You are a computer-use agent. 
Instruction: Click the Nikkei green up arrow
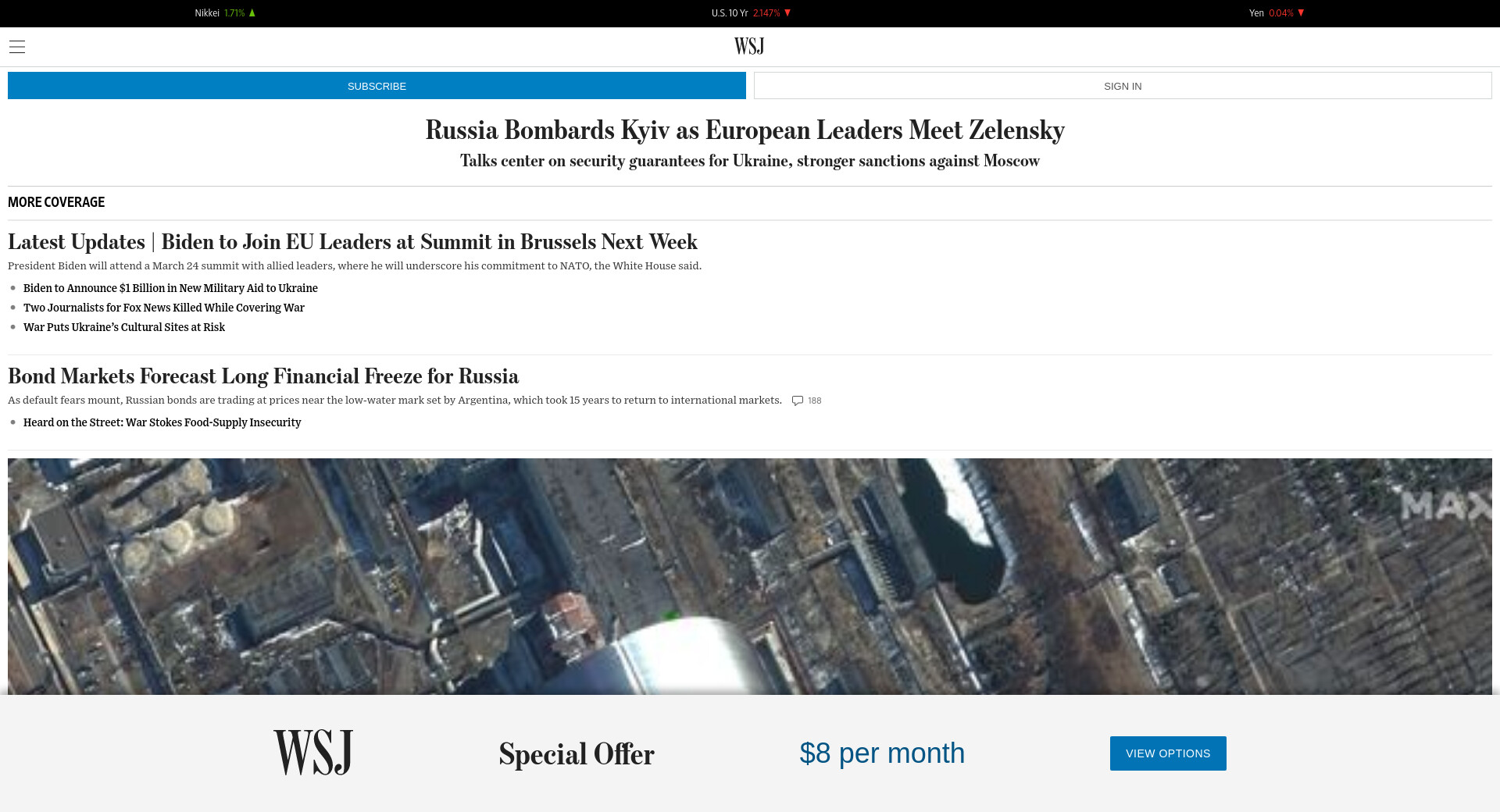tap(252, 13)
